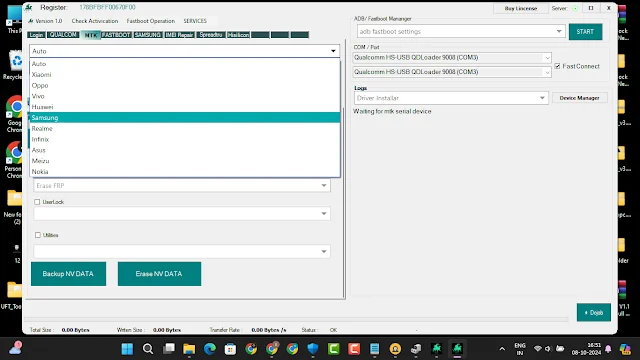Choose Realme from brand list
This screenshot has height=360, width=640.
[x=184, y=129]
